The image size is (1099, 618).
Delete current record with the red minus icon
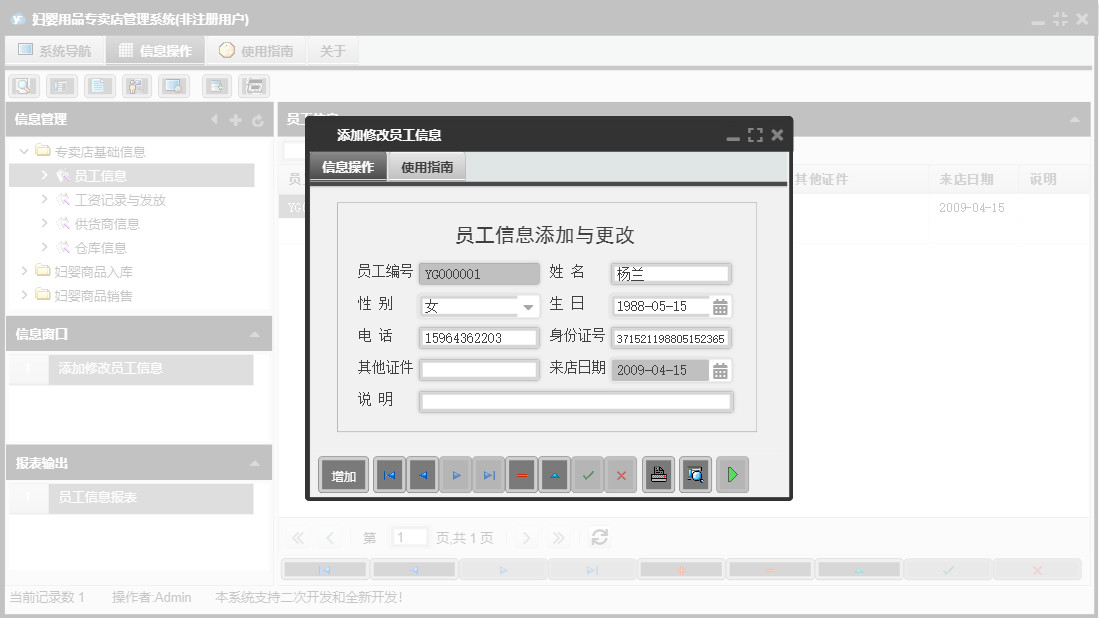521,475
